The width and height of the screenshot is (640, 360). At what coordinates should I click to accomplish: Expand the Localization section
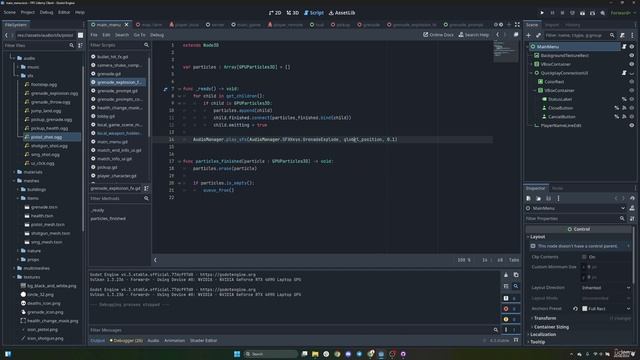click(x=543, y=334)
